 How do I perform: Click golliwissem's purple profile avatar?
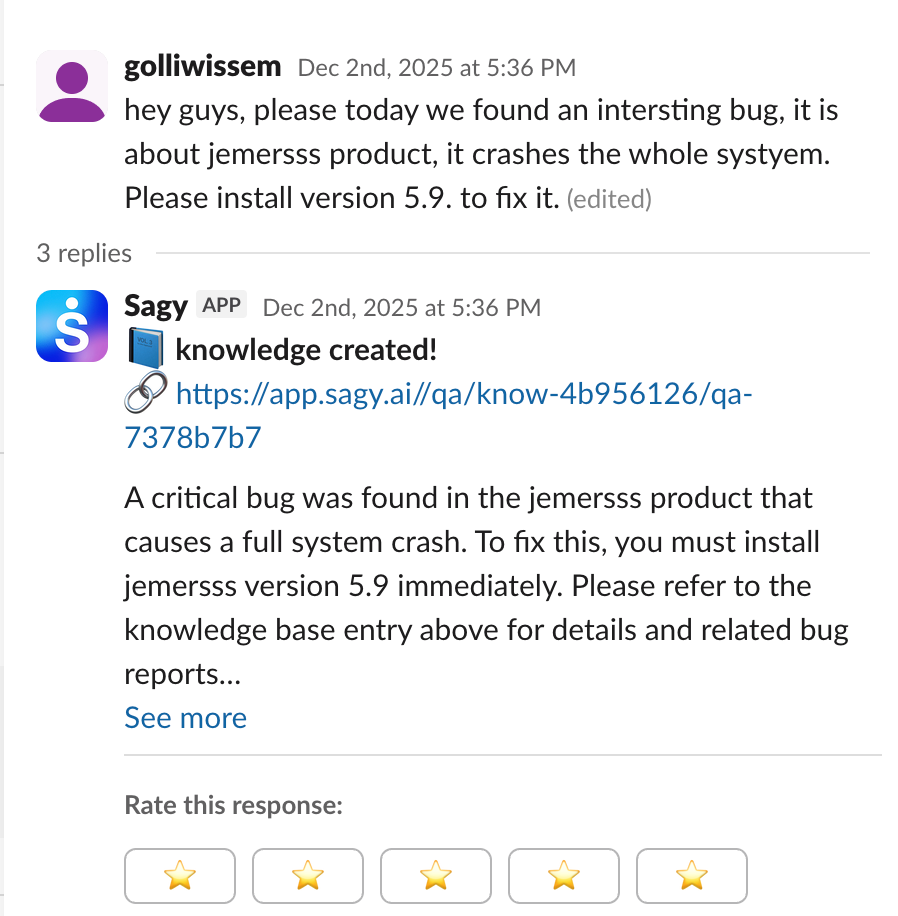pyautogui.click(x=71, y=86)
